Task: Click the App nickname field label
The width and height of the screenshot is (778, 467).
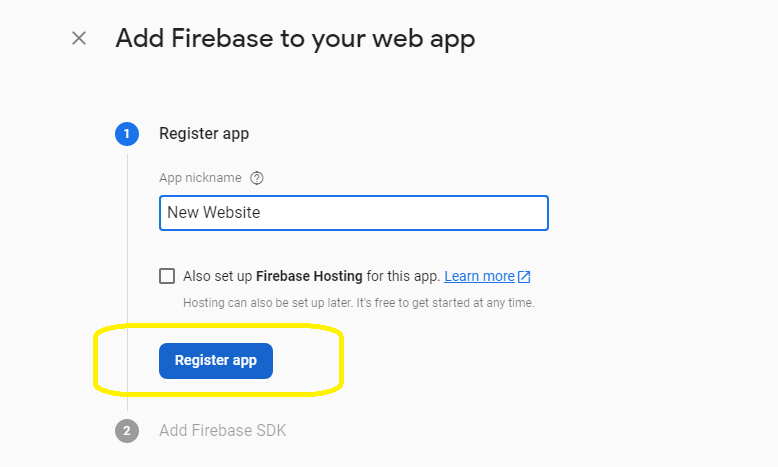Action: 200,178
